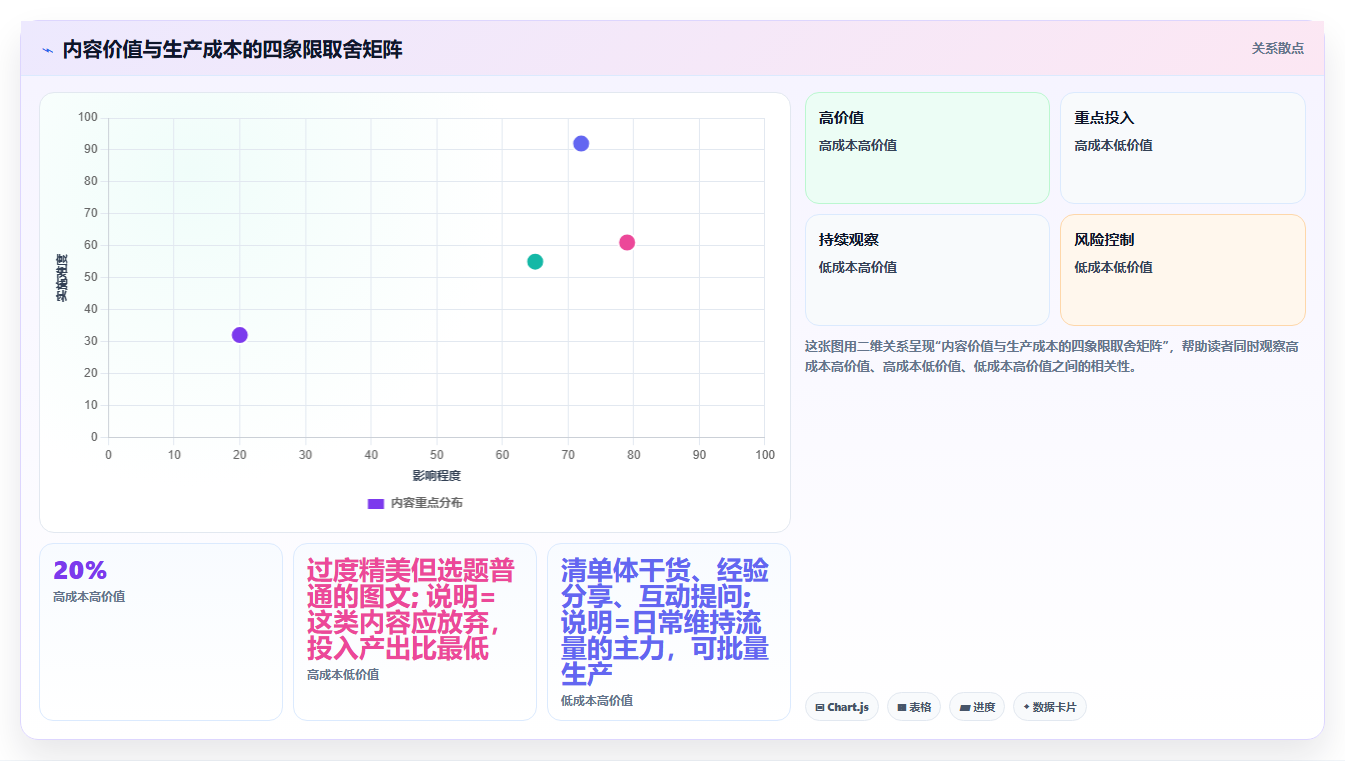The width and height of the screenshot is (1345, 761).
Task: Click the purple legend swatch for 内容重点分布
Action: [x=376, y=503]
